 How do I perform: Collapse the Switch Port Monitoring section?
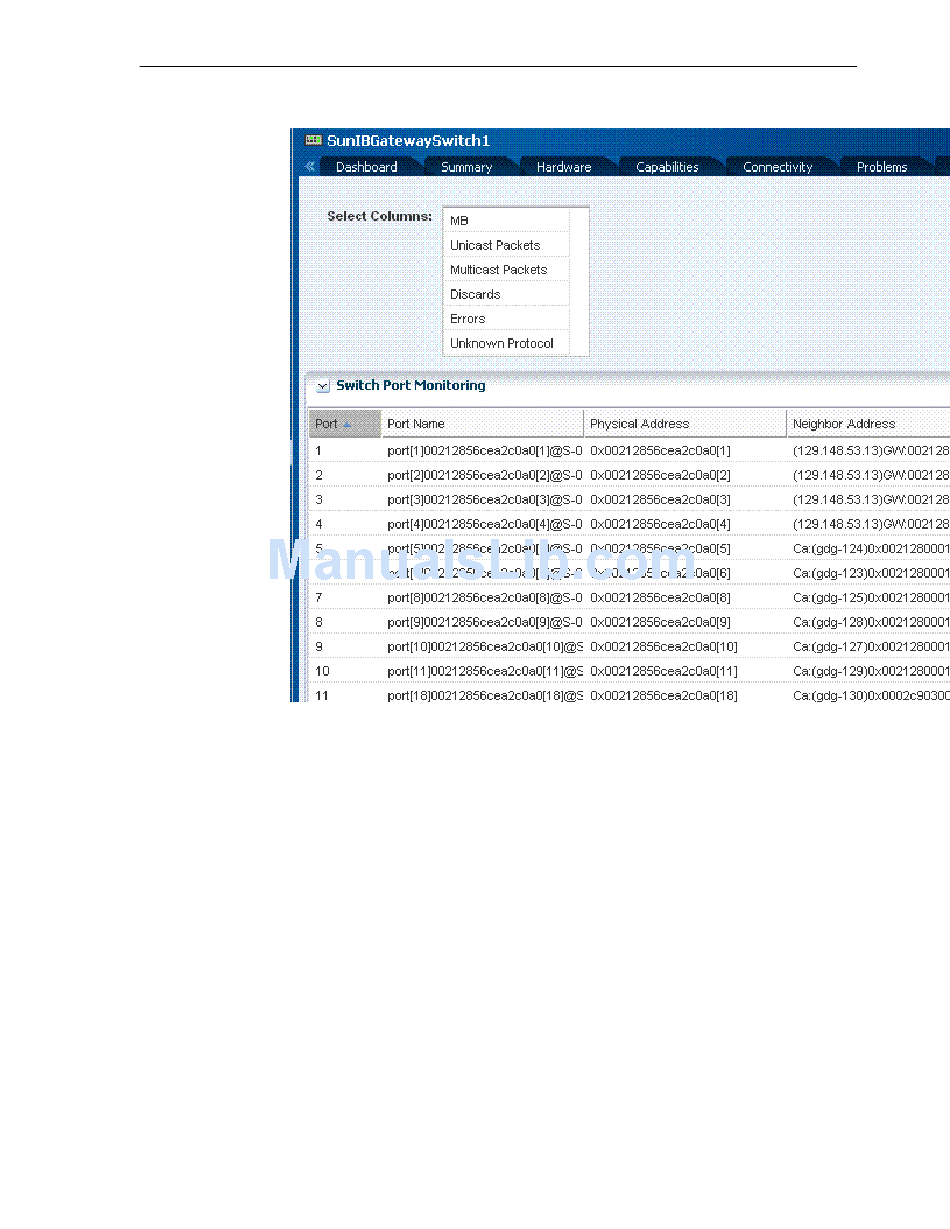322,386
